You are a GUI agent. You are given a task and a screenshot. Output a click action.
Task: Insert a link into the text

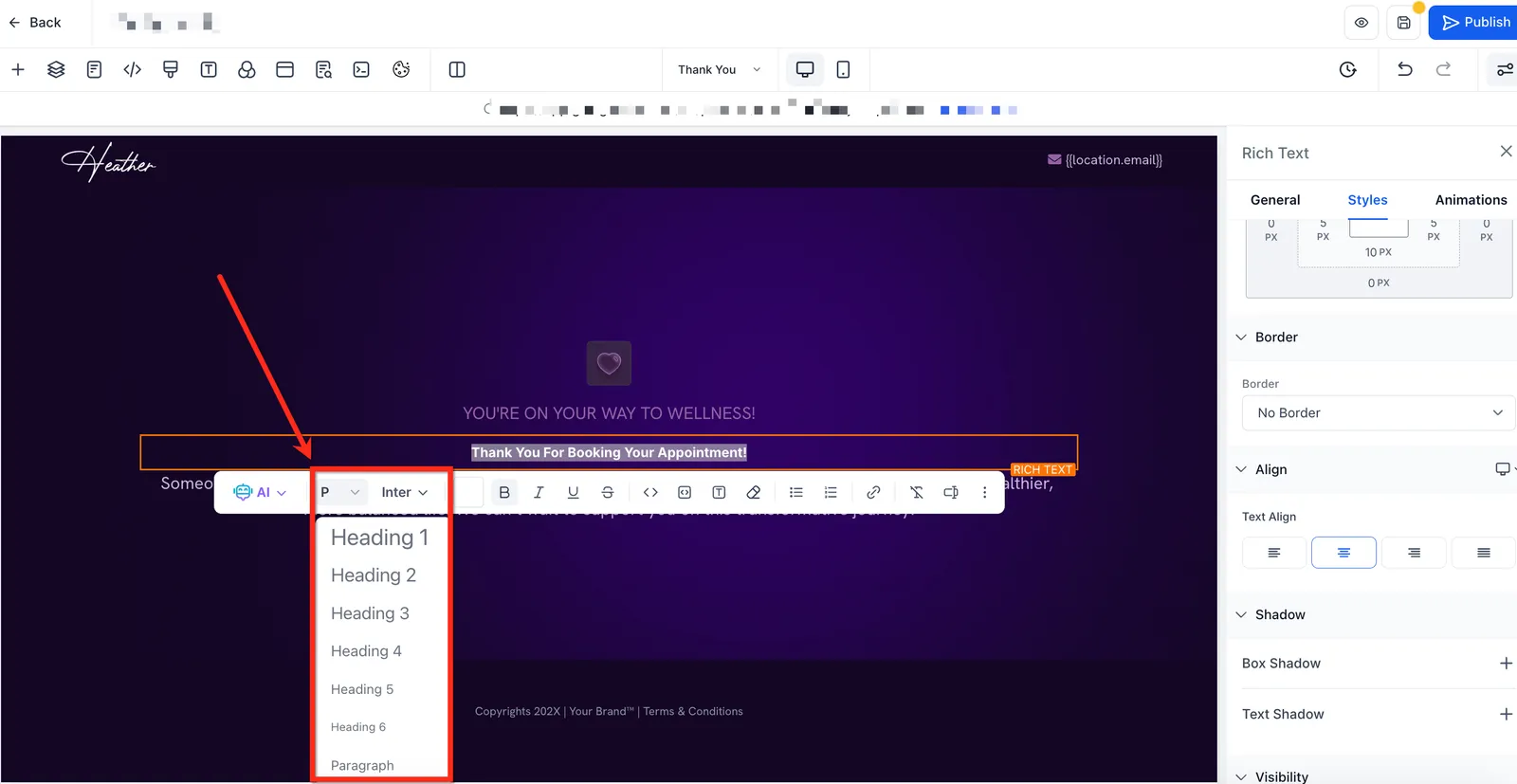click(873, 492)
